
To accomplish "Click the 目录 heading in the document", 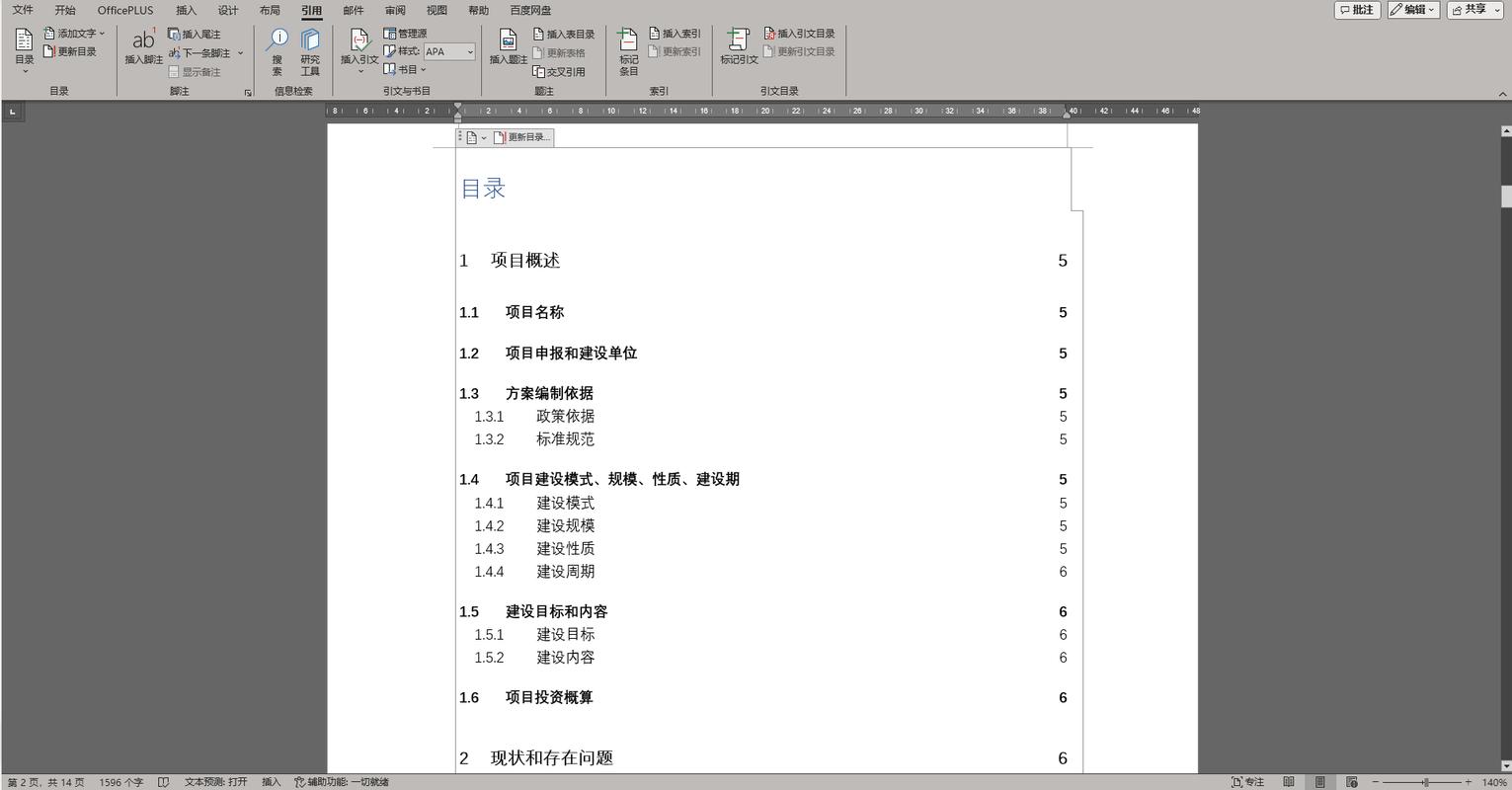I will [x=483, y=189].
